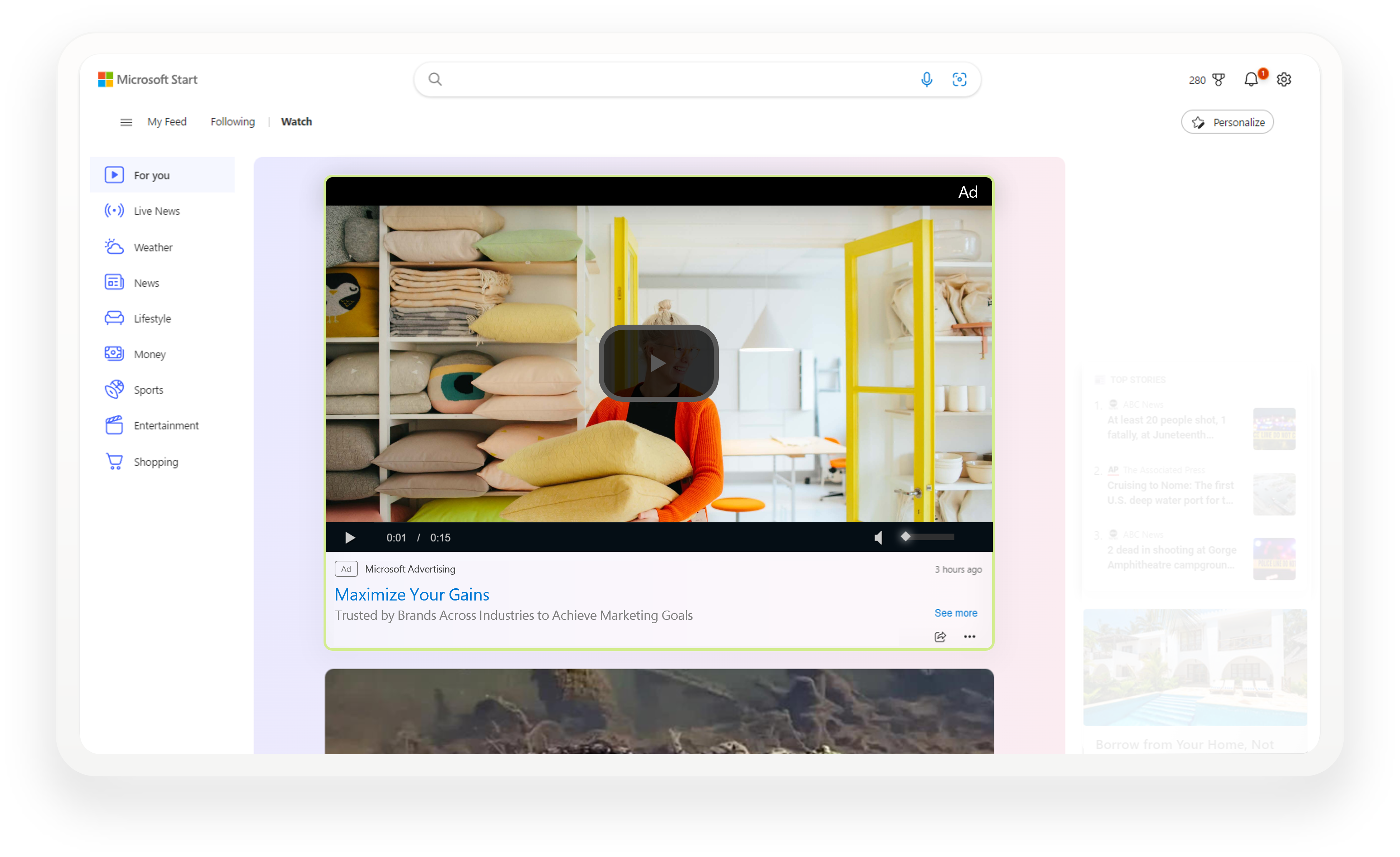Open visual search with the camera icon
Screen dimensions: 1400x857
(960, 79)
